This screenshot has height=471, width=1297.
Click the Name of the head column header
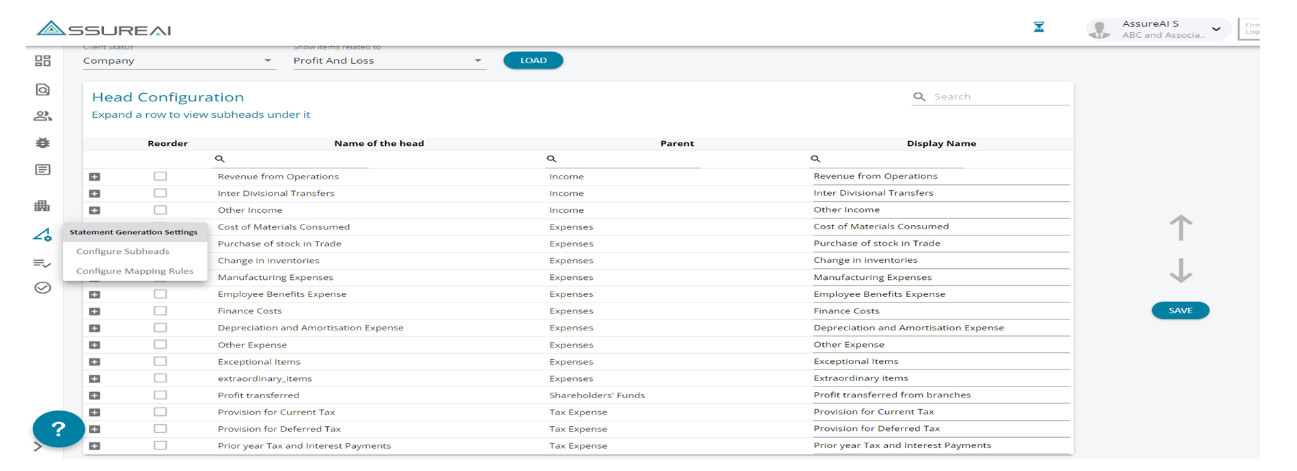click(379, 143)
